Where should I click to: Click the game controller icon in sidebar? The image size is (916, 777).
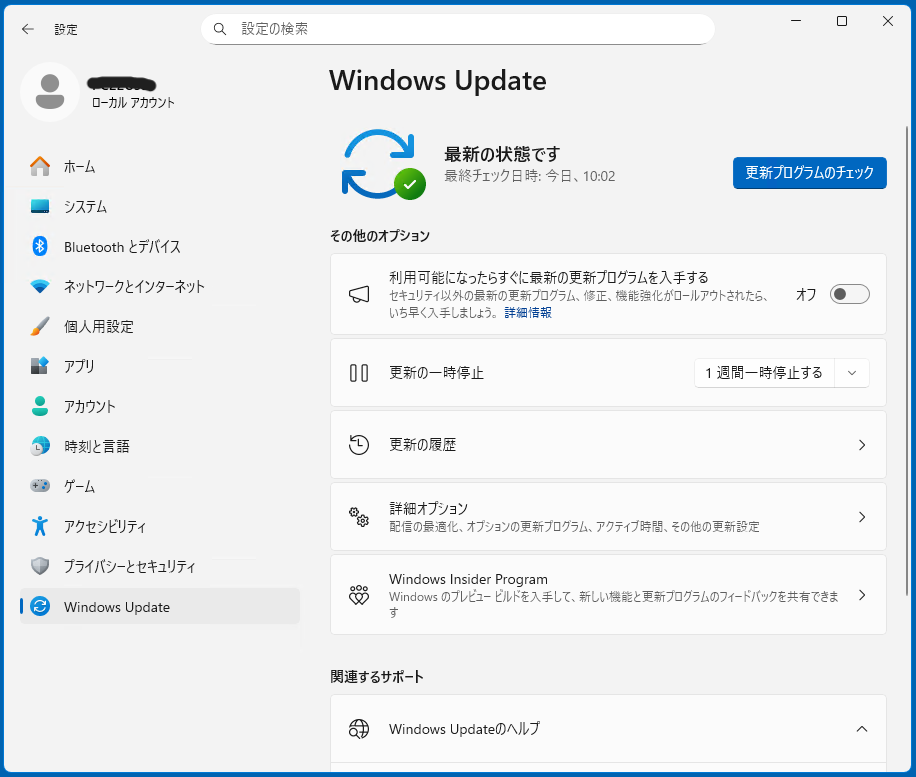tap(40, 486)
